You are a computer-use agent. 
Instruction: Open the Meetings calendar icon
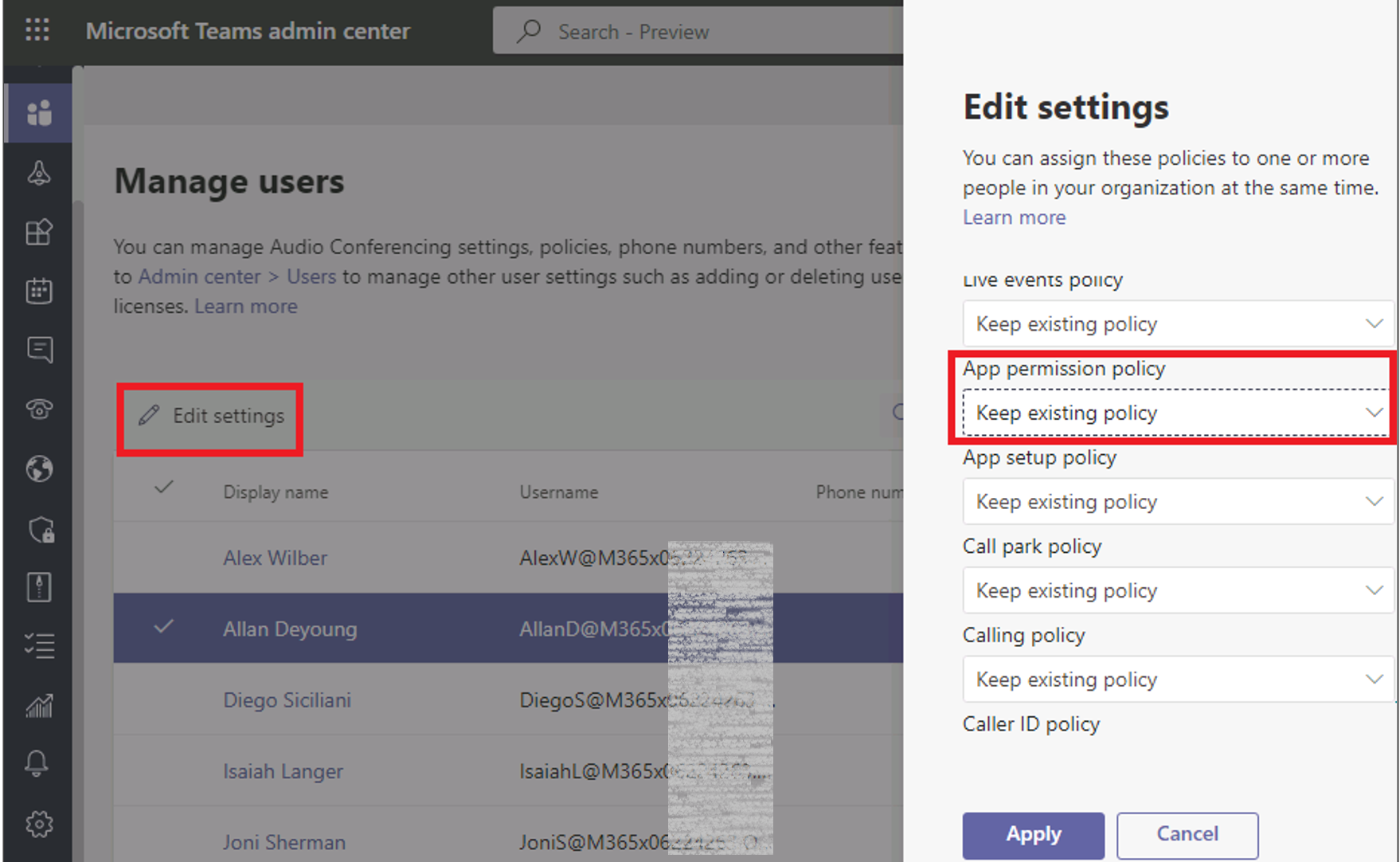[38, 291]
